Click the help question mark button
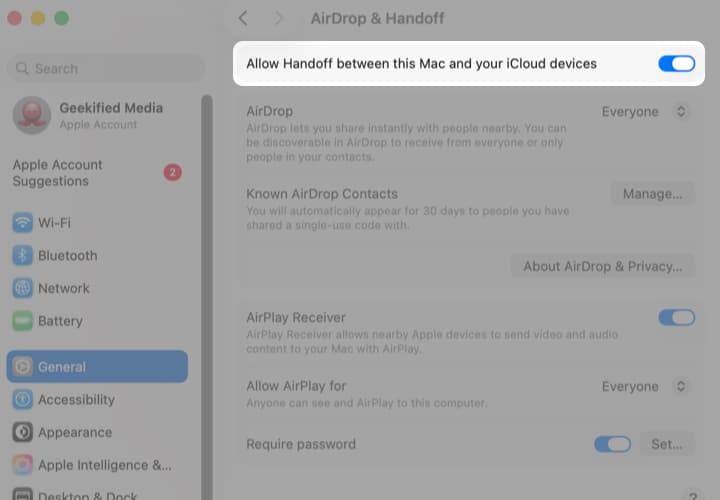Image resolution: width=720 pixels, height=500 pixels. pyautogui.click(x=693, y=495)
